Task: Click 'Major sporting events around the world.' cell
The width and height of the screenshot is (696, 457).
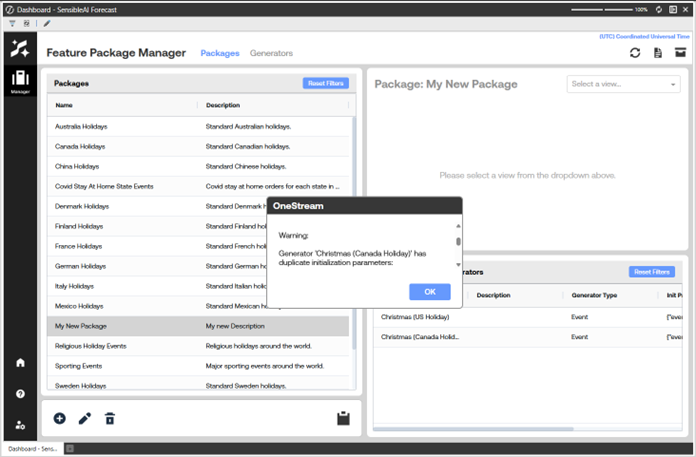Action: [265, 366]
